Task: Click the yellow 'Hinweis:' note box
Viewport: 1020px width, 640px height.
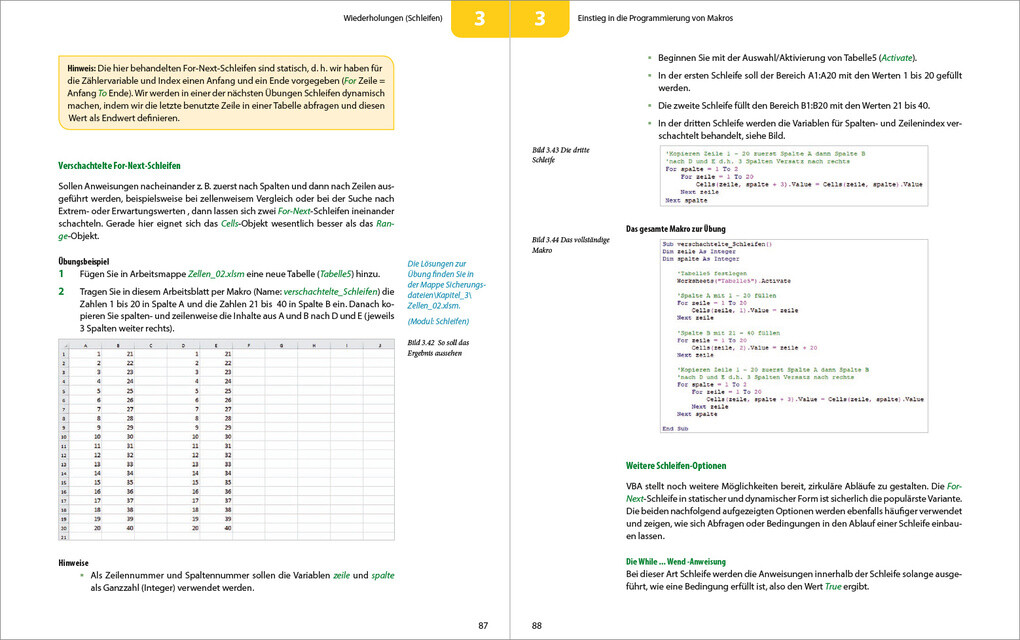Action: [x=226, y=93]
